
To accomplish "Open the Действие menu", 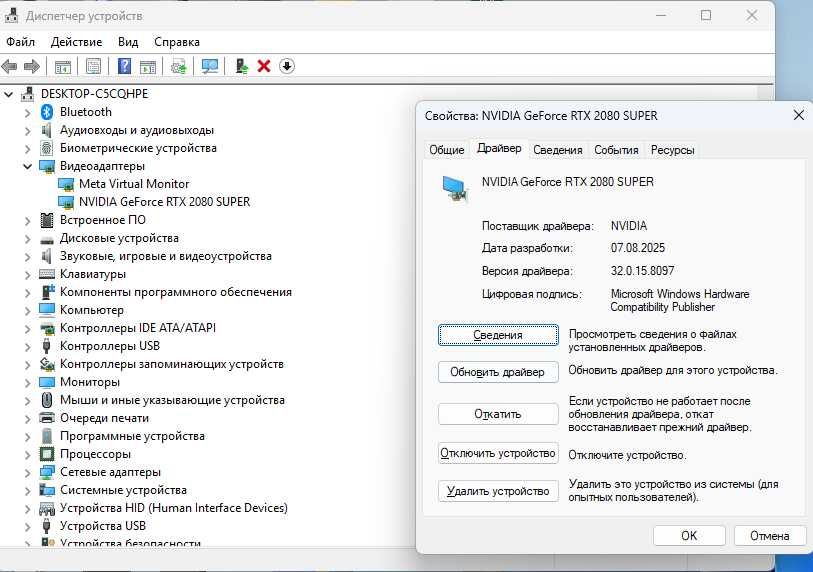I will coord(76,42).
